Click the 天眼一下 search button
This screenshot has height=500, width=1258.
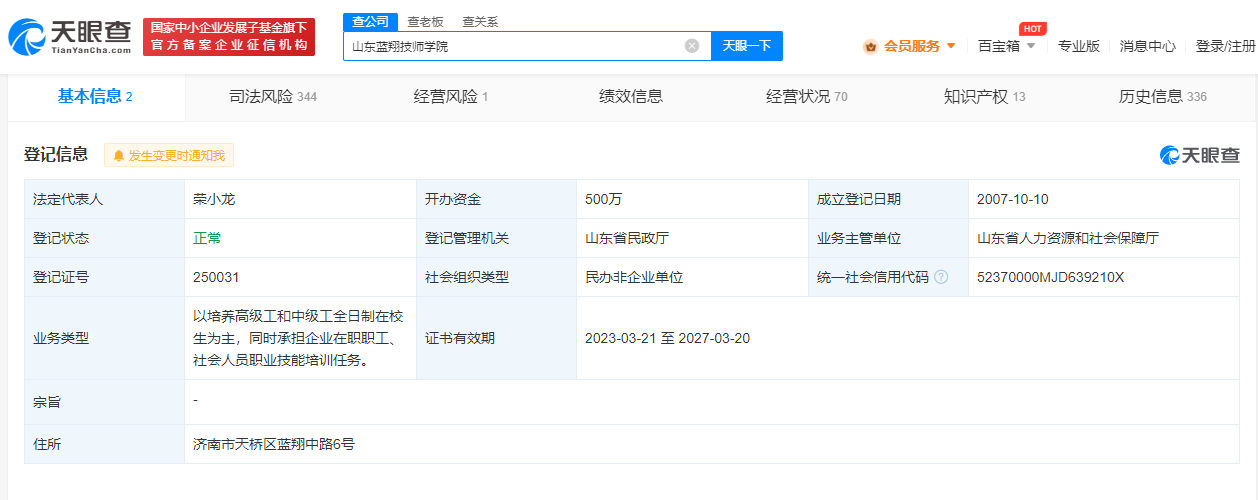[747, 46]
